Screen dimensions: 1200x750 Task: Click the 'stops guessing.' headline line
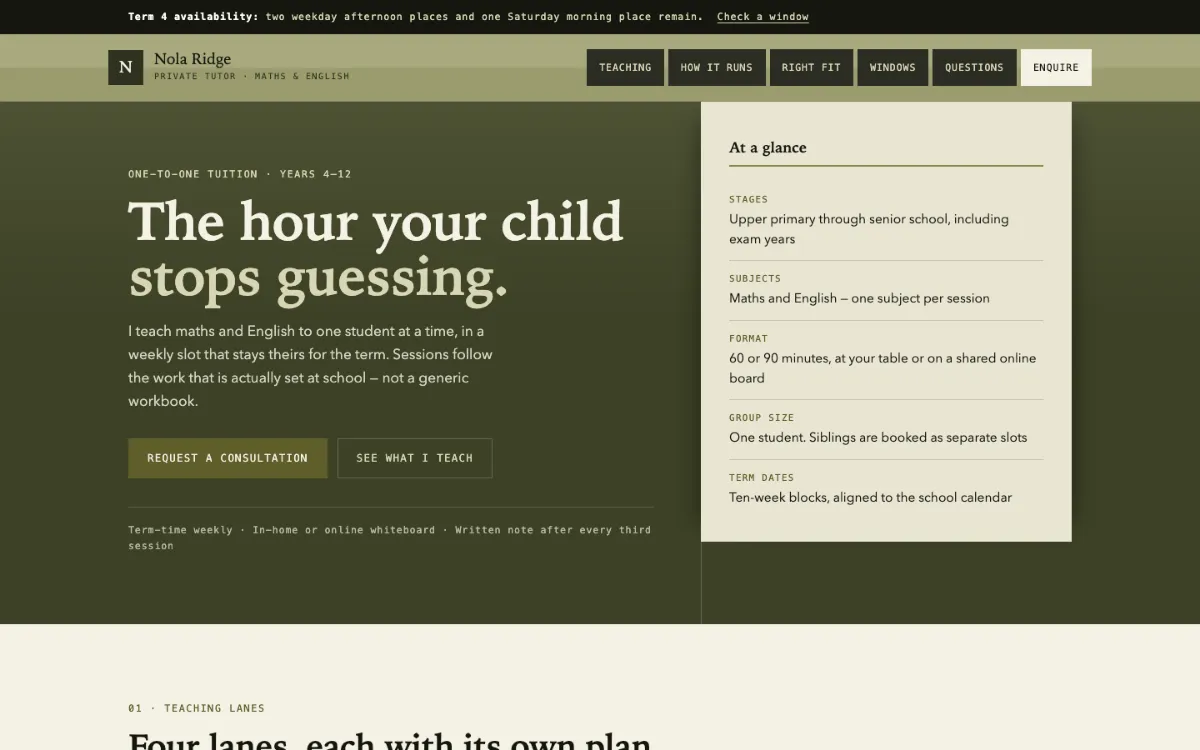[318, 278]
